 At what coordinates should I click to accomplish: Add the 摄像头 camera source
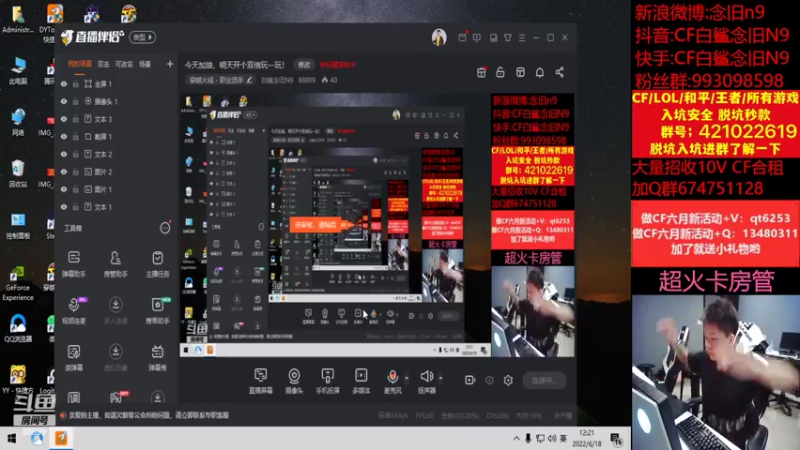coord(294,381)
